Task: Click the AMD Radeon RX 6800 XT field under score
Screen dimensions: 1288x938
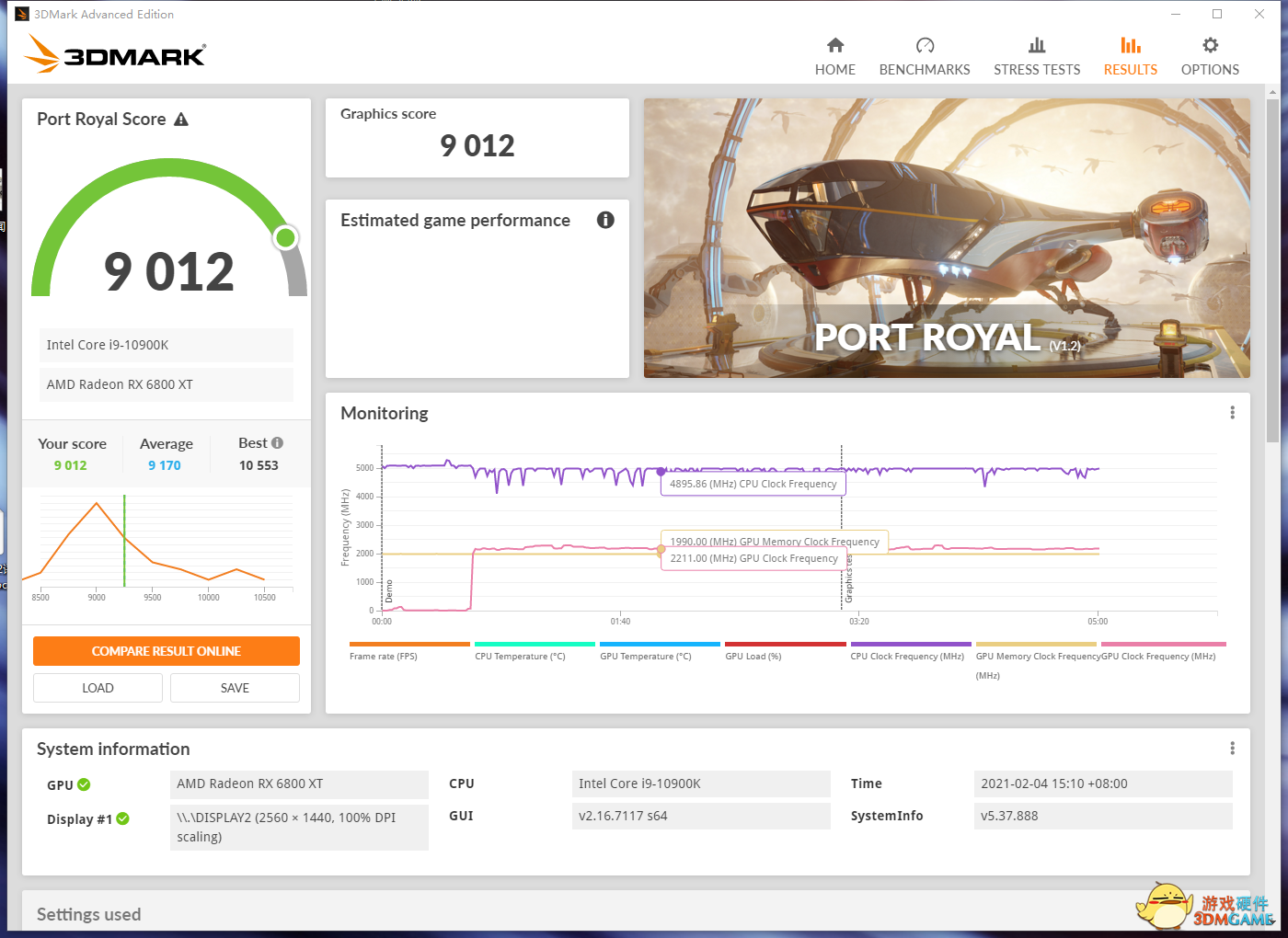Action: [167, 384]
